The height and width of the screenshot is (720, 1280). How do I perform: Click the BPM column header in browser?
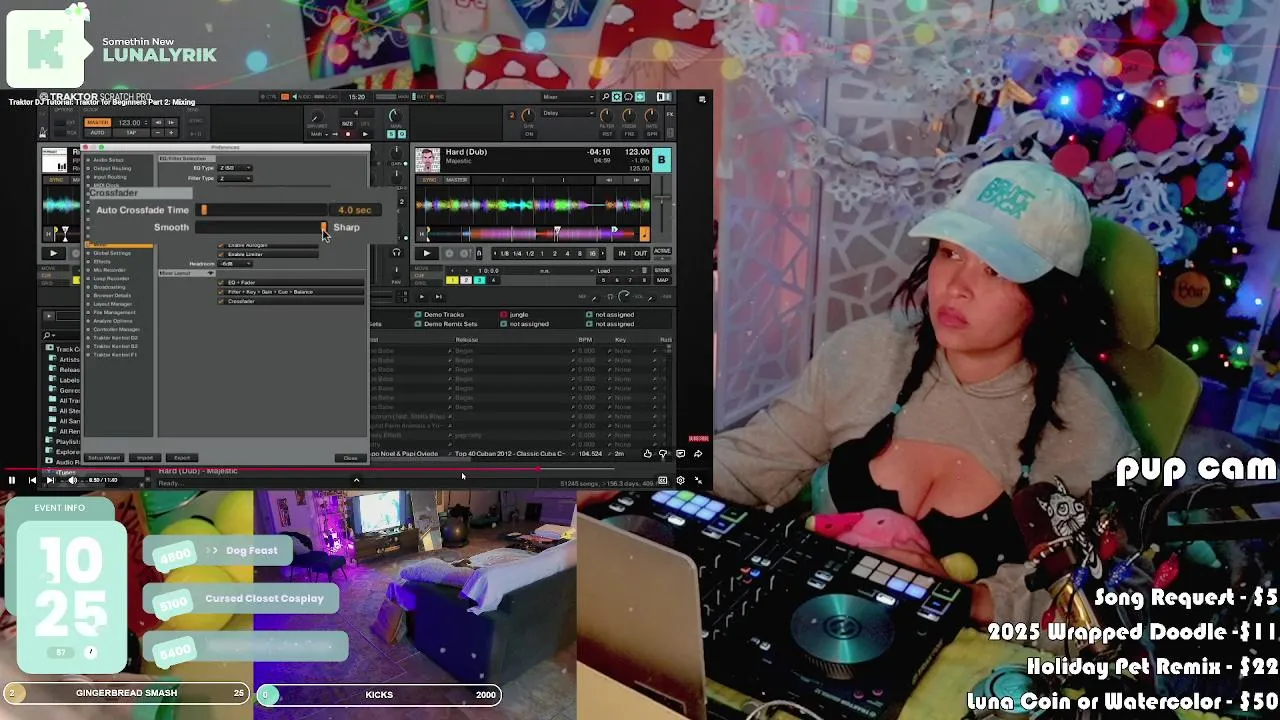click(x=585, y=340)
